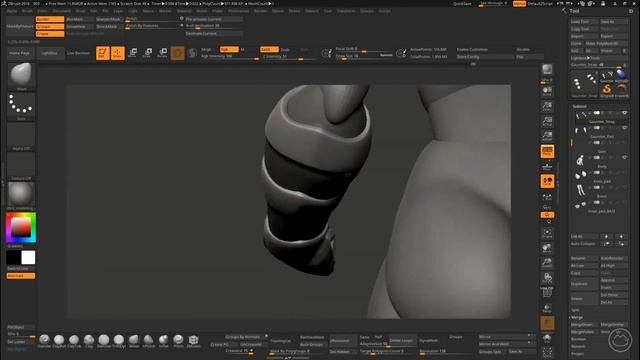This screenshot has width=640, height=360.
Task: Open the material sphere picker
Action: click(x=21, y=196)
